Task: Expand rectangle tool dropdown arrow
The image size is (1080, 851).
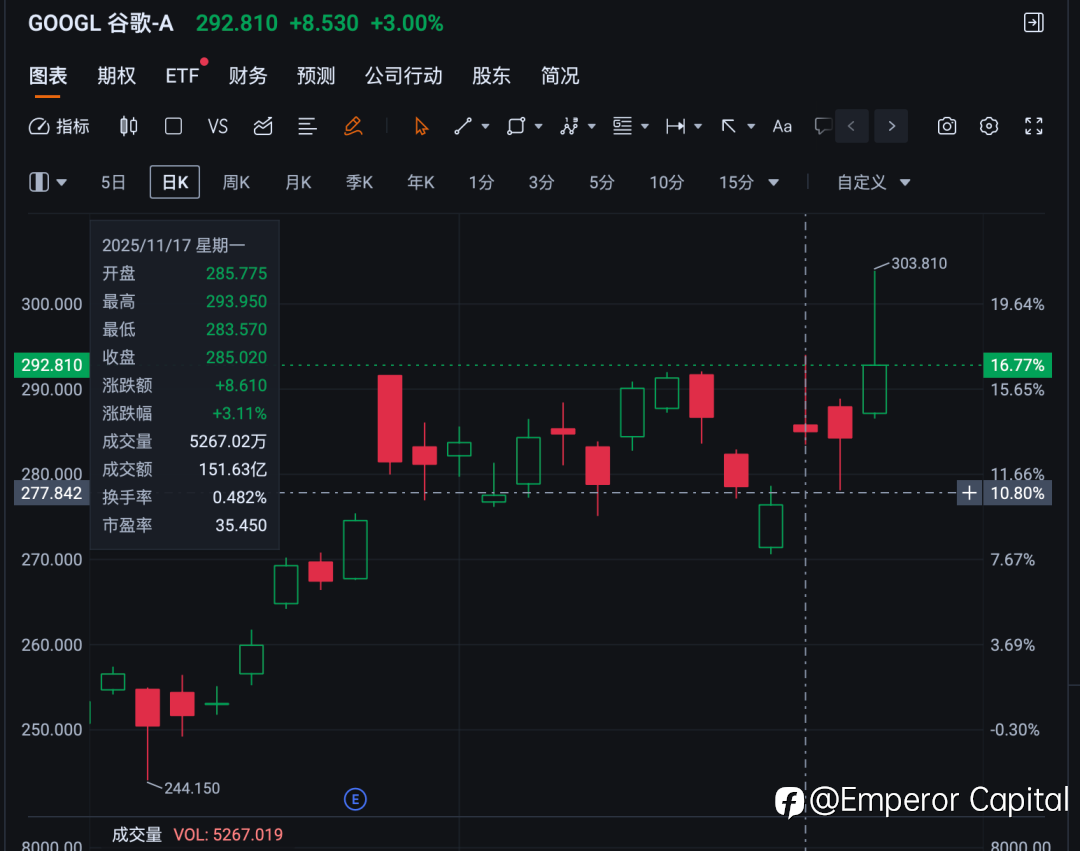Action: [539, 127]
